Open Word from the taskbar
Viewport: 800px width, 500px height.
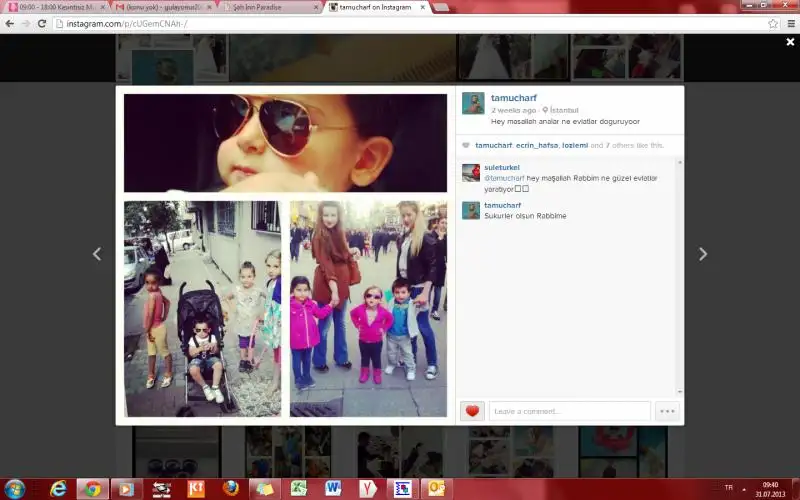333,489
